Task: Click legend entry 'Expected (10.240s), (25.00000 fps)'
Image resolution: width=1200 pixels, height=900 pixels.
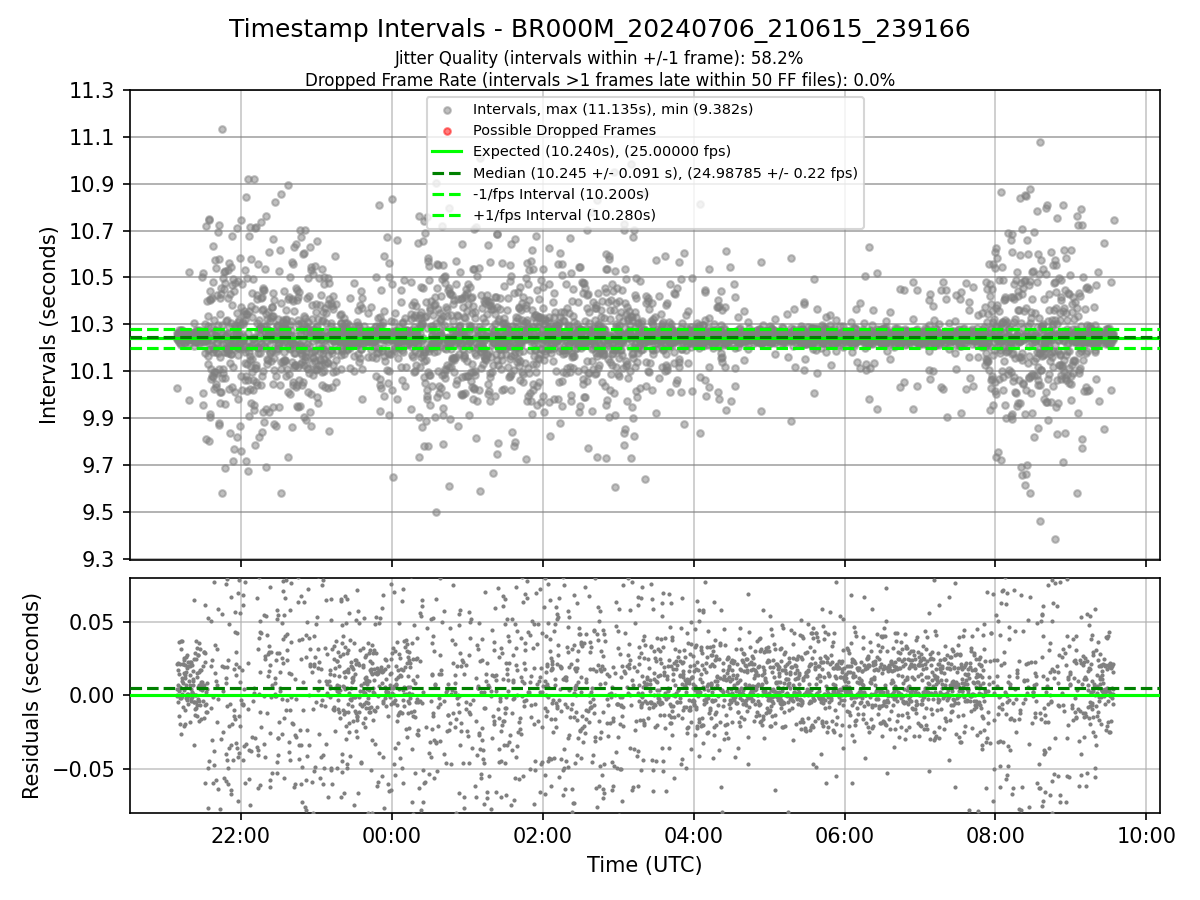Action: [602, 151]
